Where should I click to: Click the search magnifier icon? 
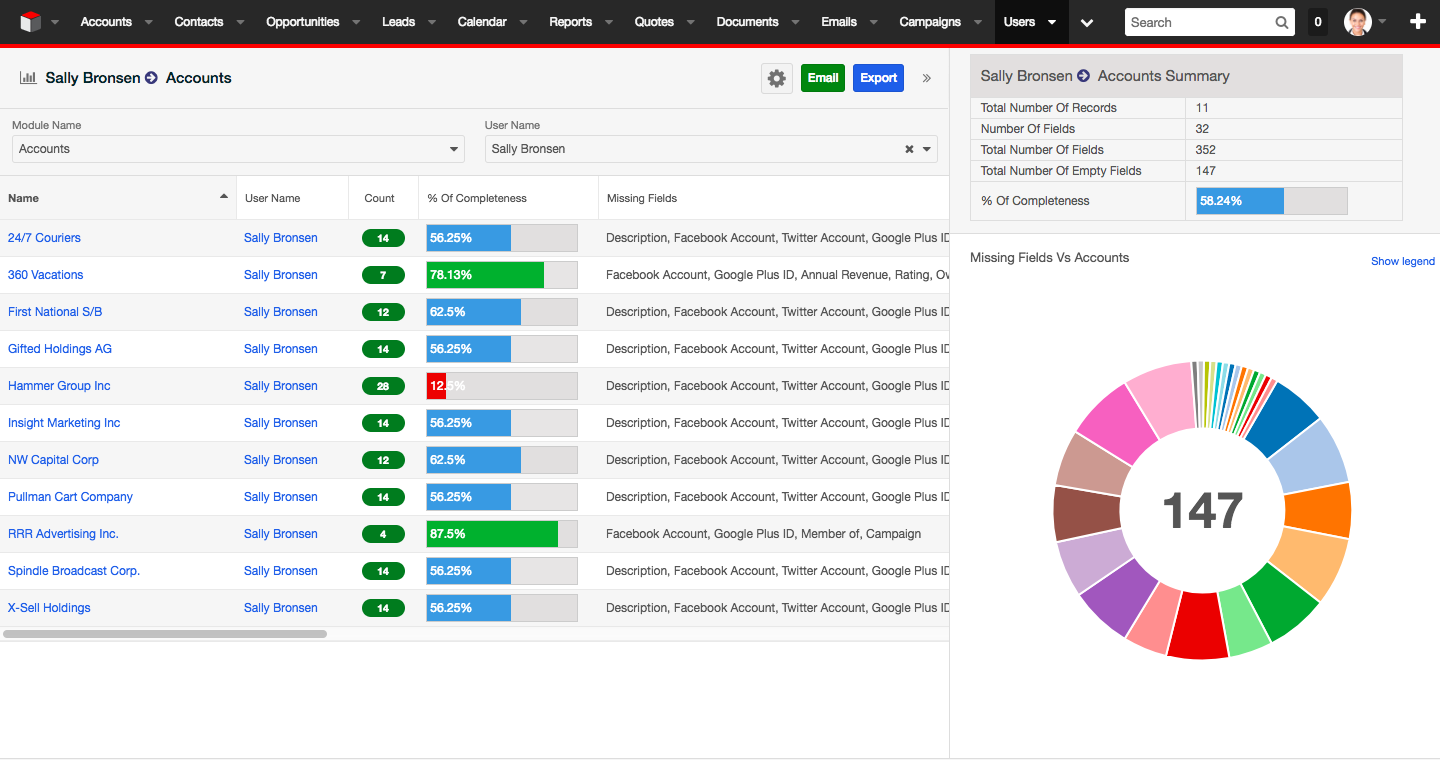click(x=1282, y=23)
